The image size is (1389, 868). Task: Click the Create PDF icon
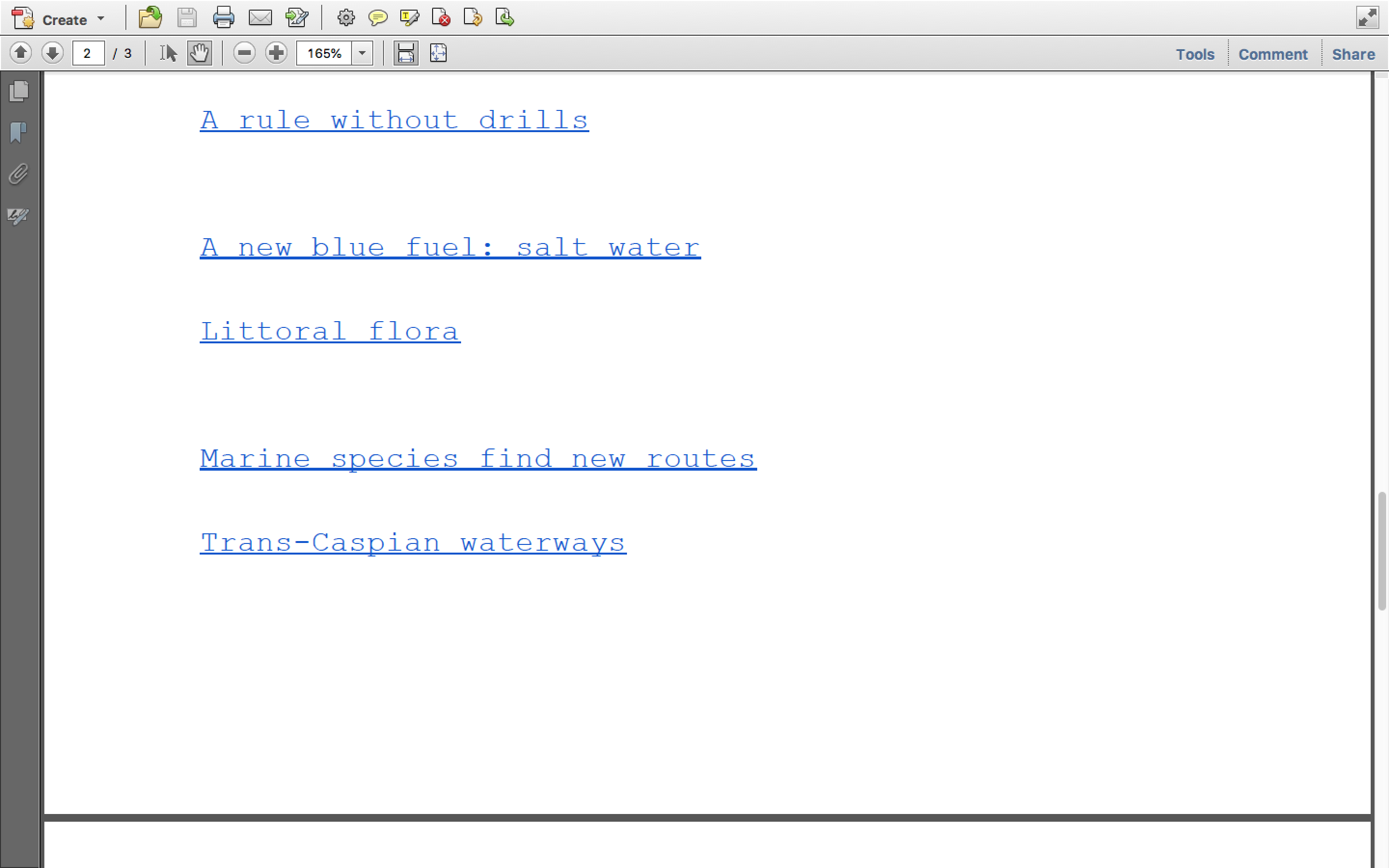click(23, 18)
